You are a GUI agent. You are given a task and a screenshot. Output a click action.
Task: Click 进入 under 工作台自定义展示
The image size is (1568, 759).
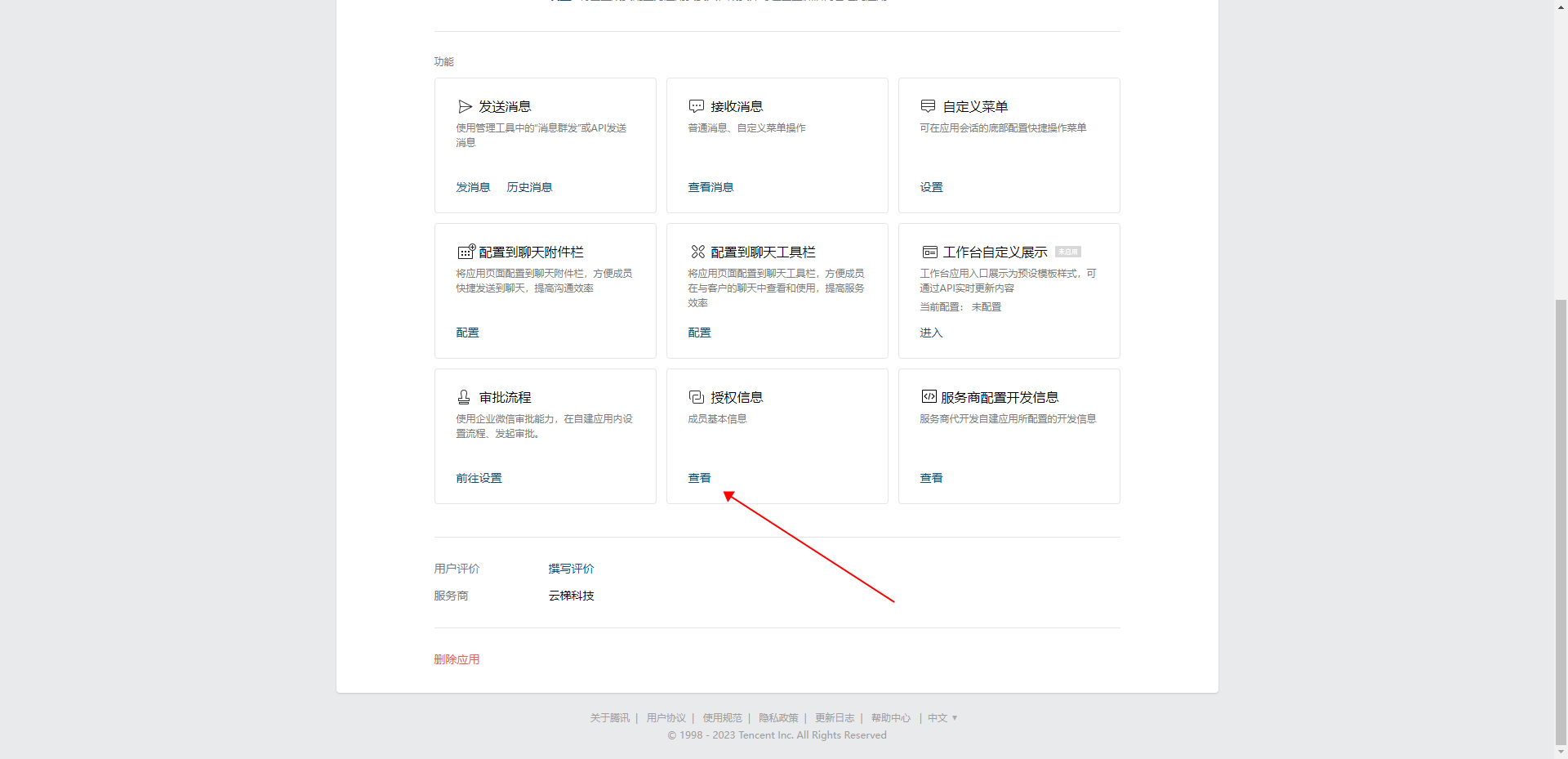[x=931, y=333]
